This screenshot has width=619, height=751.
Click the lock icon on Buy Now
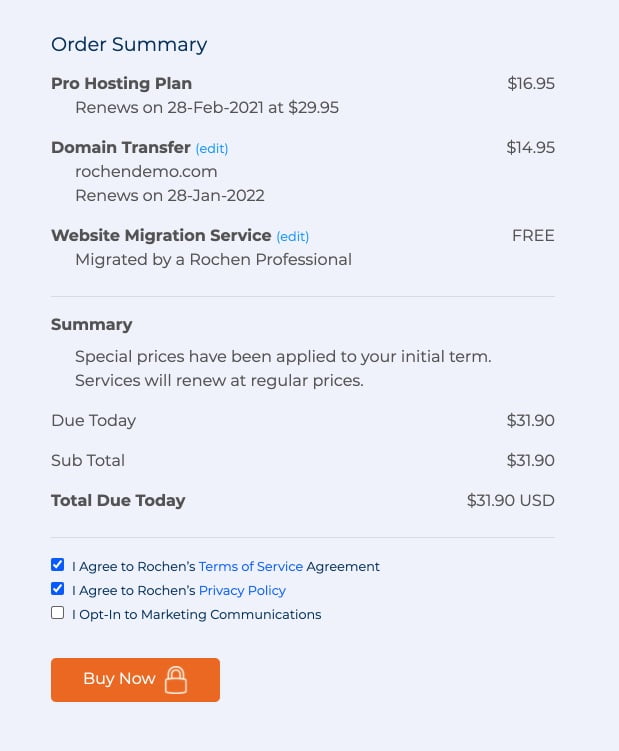(x=176, y=680)
